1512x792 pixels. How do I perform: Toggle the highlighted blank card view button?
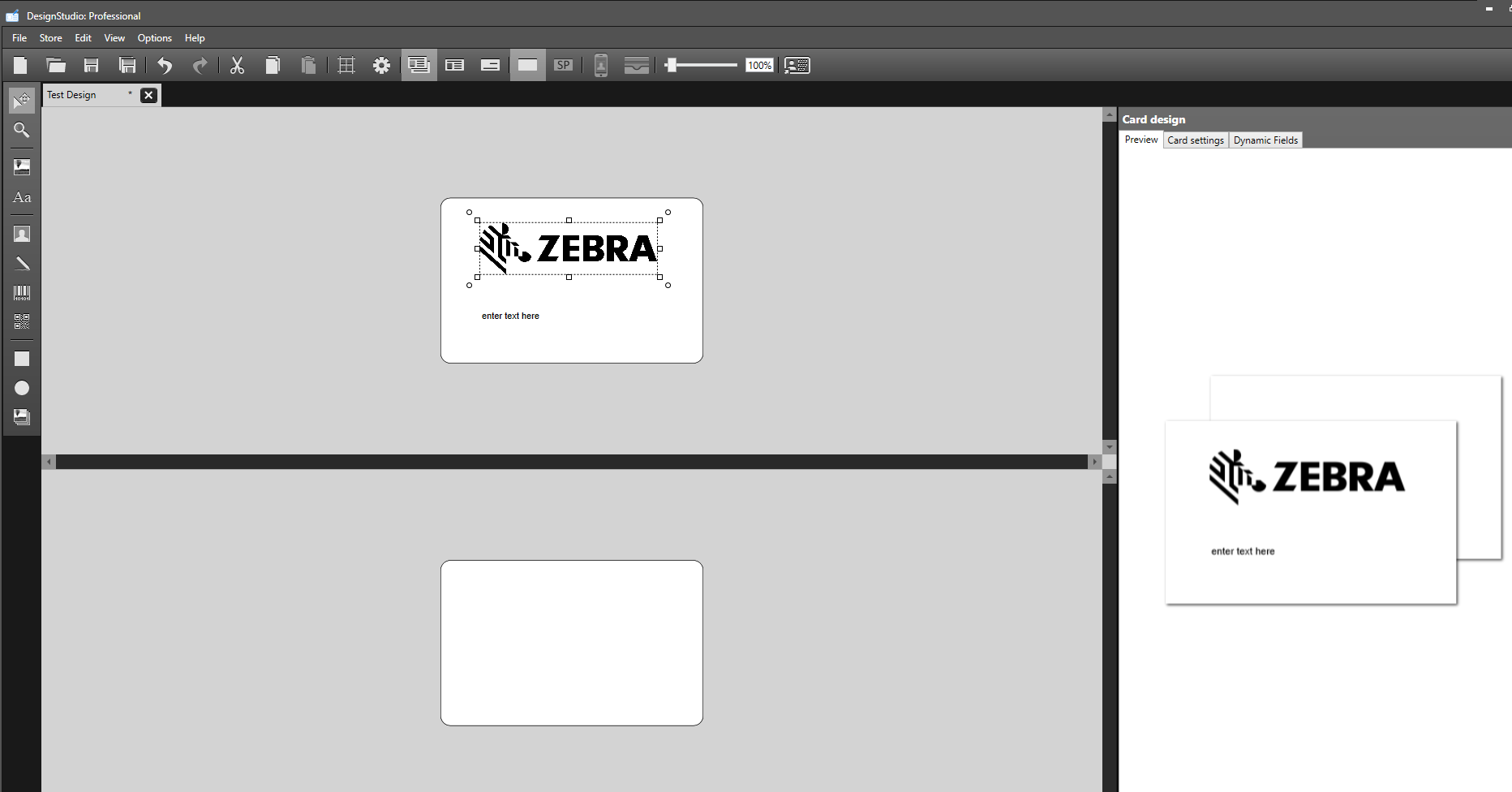point(527,65)
